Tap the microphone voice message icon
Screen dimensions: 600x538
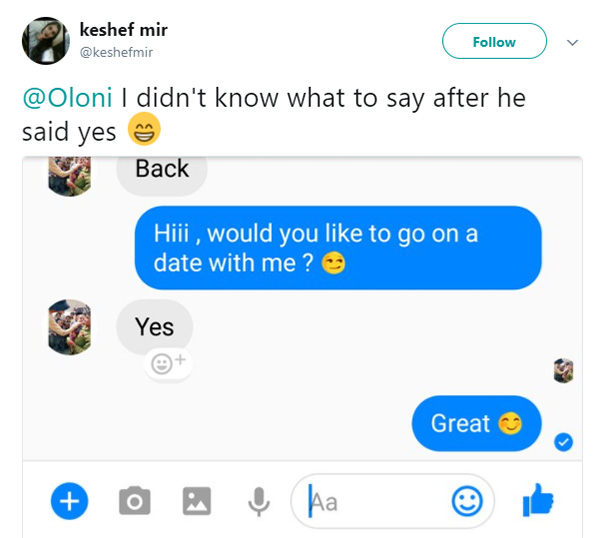[259, 502]
